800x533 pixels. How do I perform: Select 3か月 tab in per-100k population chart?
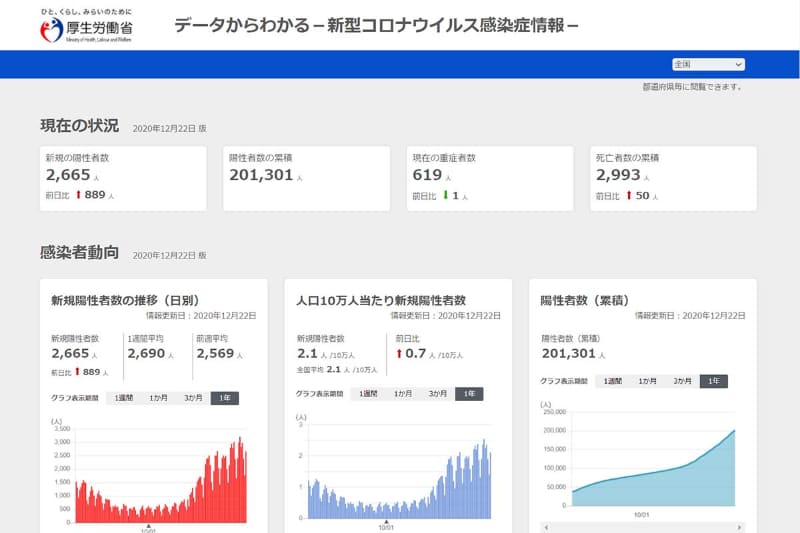(x=437, y=394)
